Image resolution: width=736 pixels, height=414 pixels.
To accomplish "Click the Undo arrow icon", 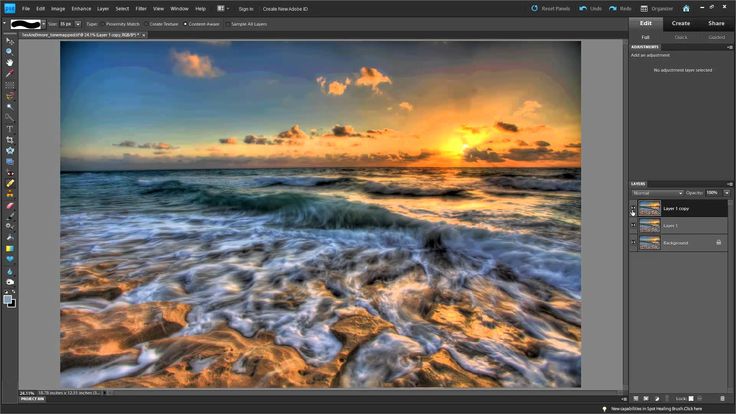I will [x=582, y=8].
